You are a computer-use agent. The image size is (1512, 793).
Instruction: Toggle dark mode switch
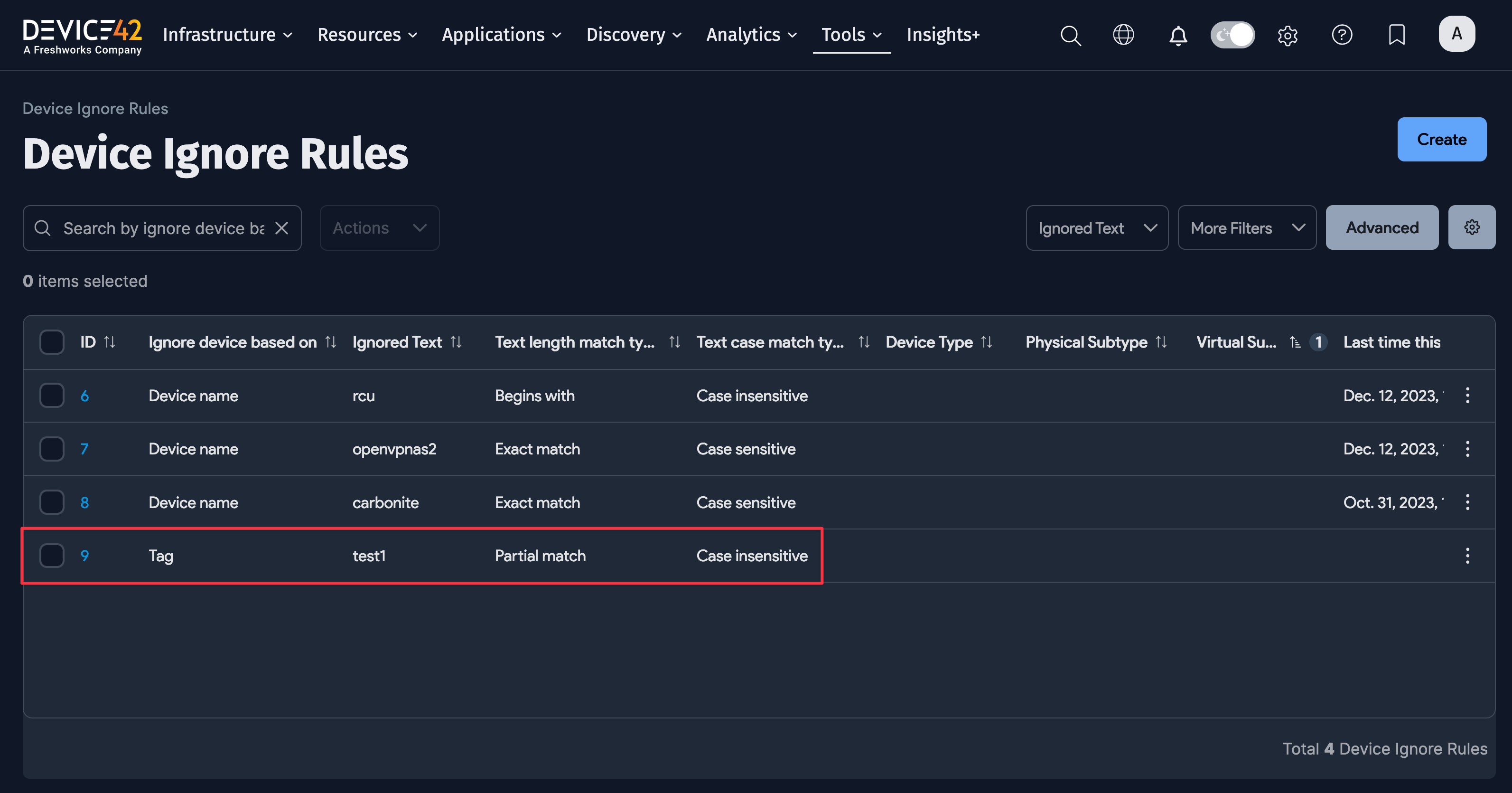point(1232,35)
